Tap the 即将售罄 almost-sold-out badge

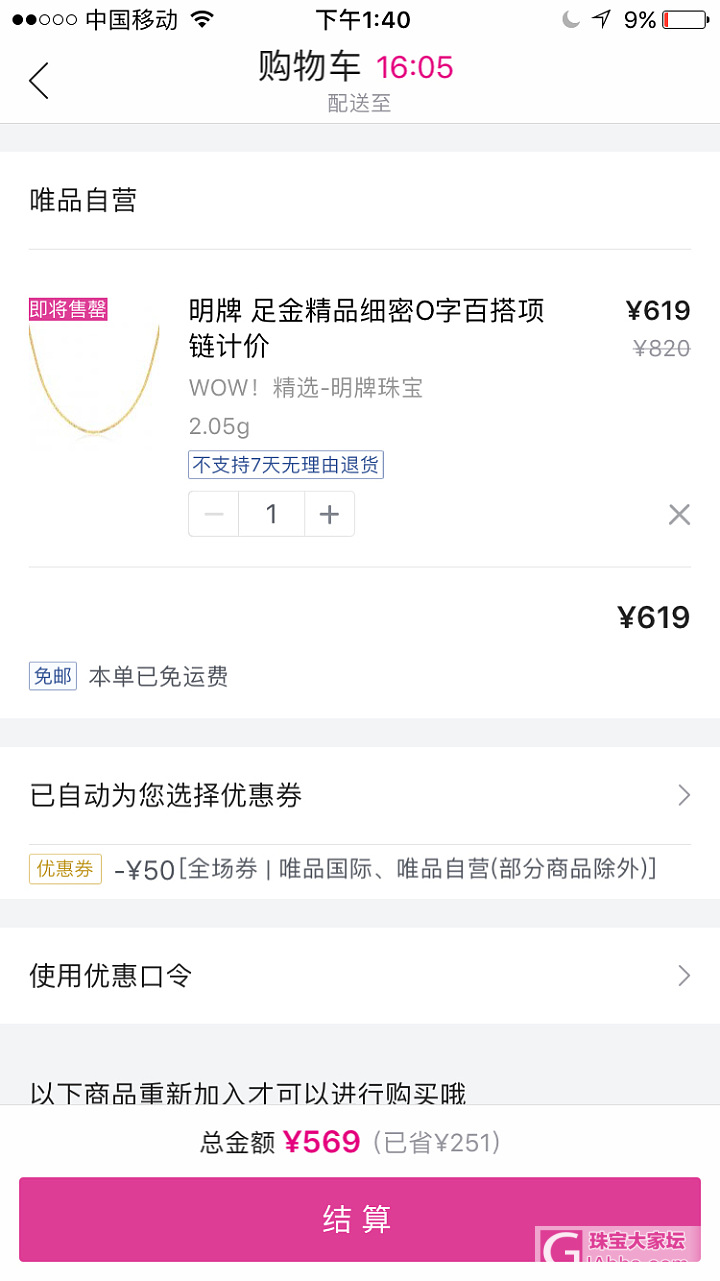pyautogui.click(x=68, y=310)
